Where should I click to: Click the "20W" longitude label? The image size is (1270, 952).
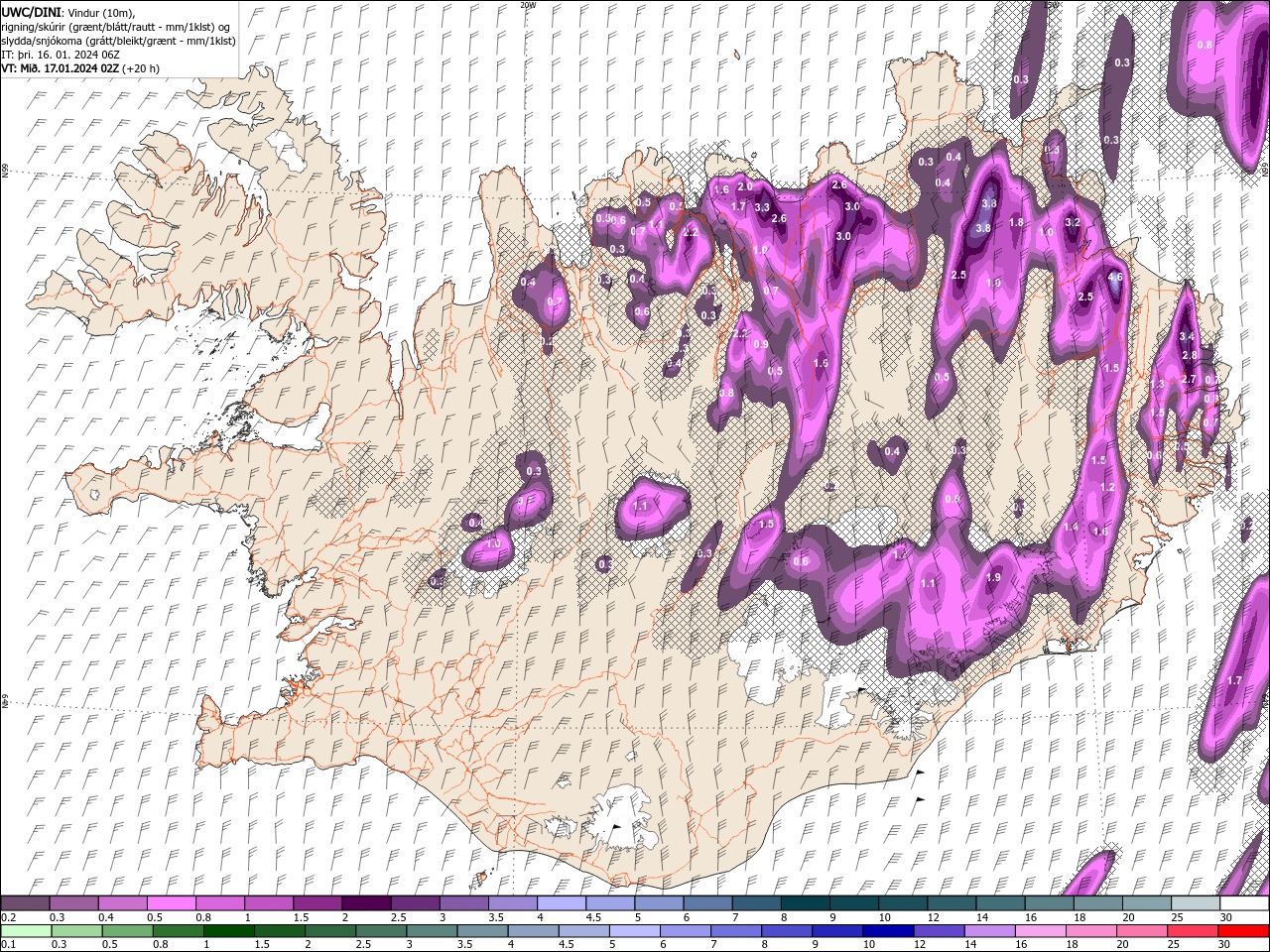(527, 5)
